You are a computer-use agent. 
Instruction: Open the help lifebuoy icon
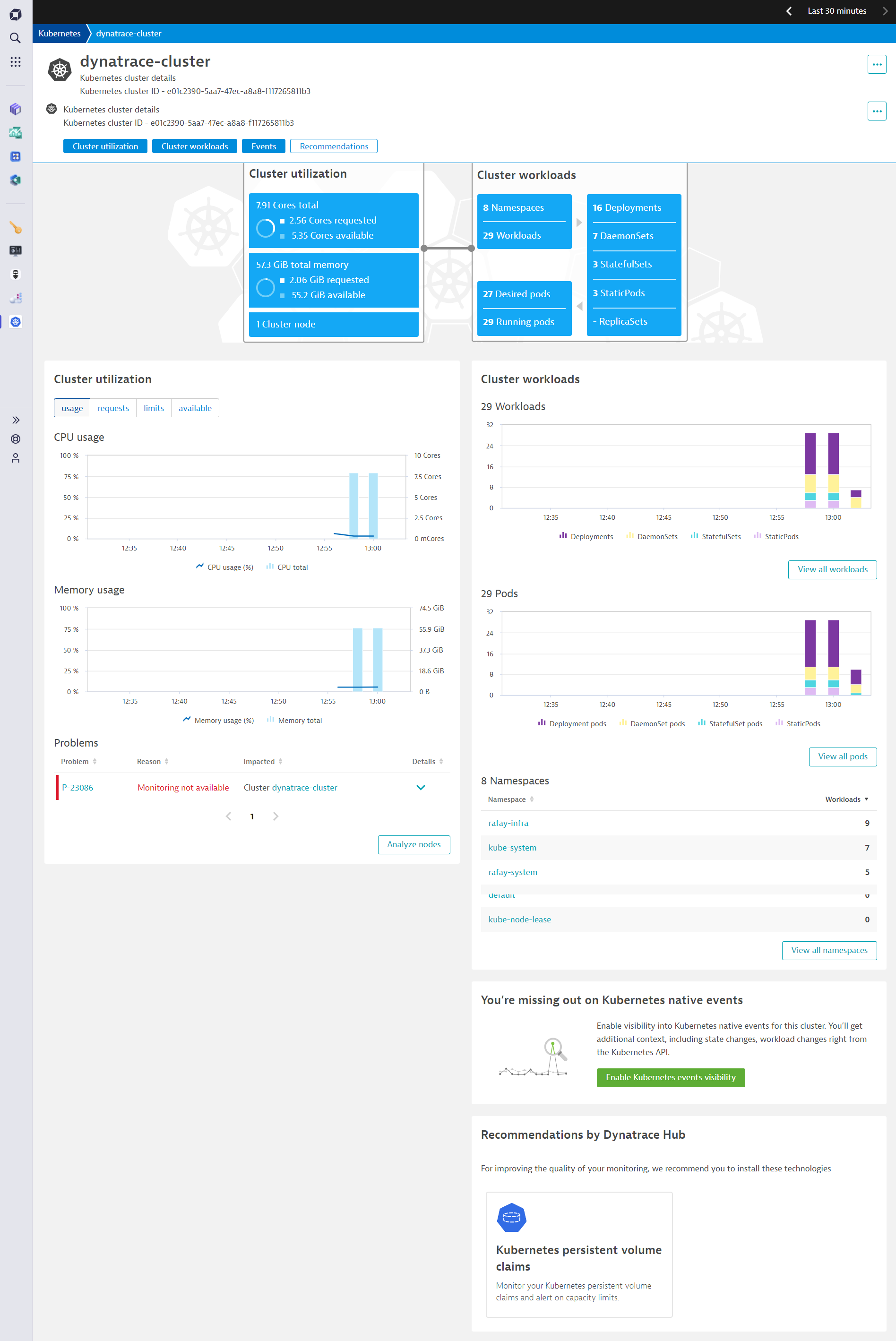16,439
